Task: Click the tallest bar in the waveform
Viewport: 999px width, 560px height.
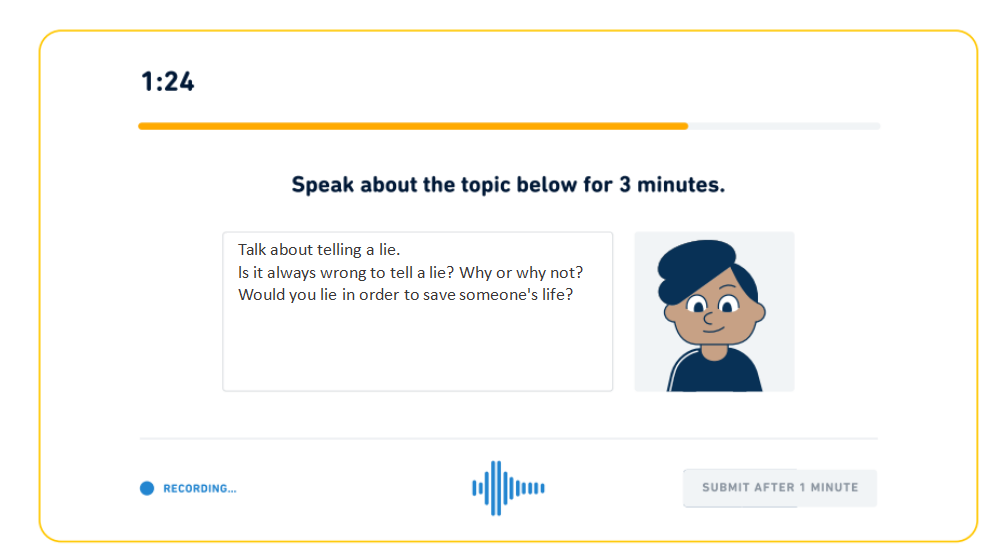Action: click(x=496, y=488)
